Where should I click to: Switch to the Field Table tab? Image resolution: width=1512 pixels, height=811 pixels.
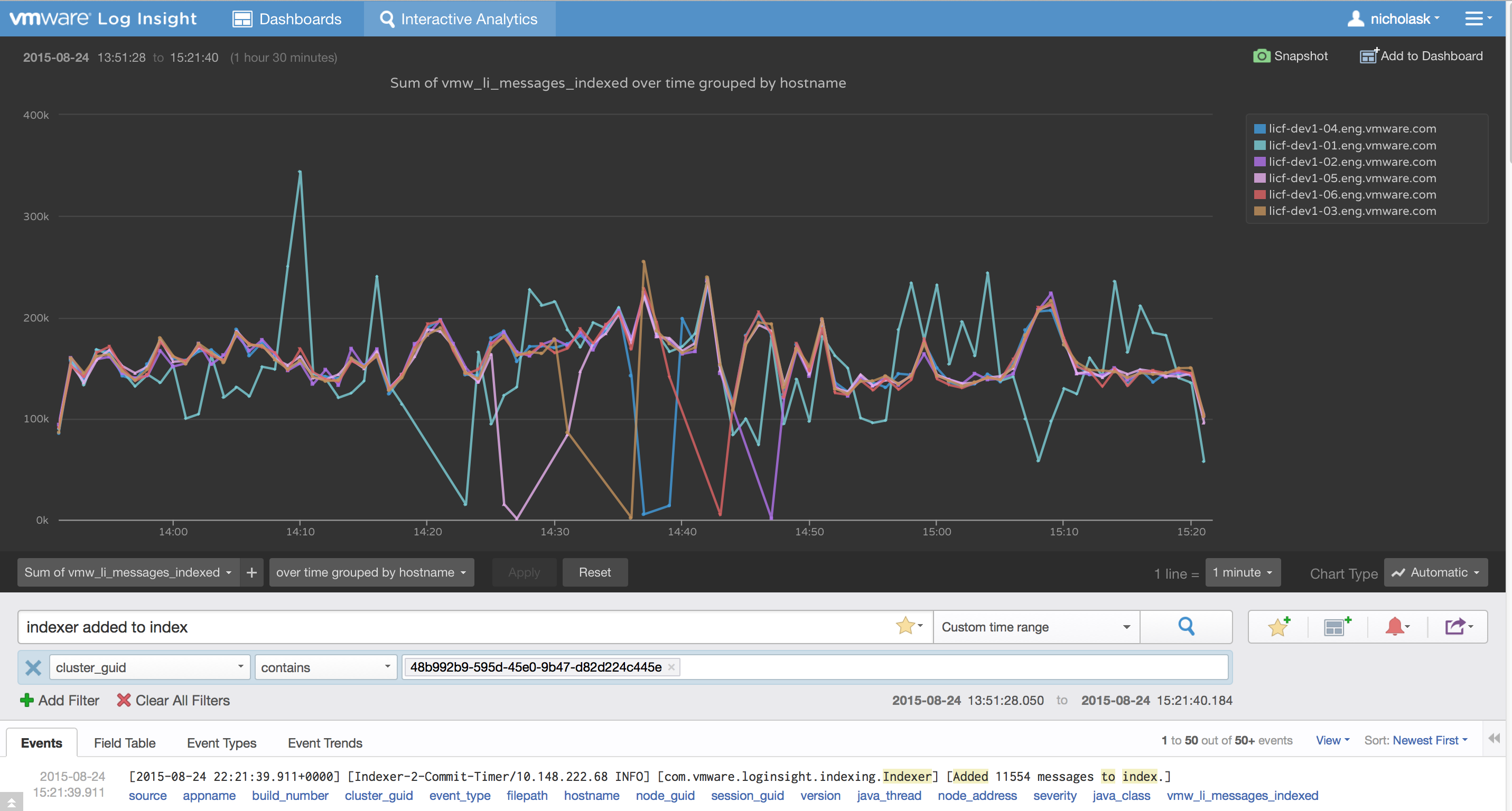click(x=125, y=743)
